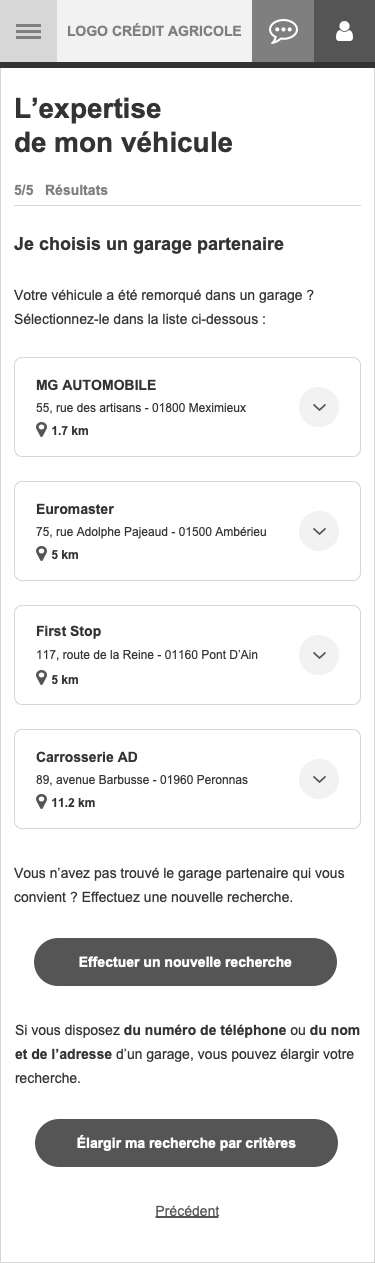Click the location pin next to 1.7 km
This screenshot has width=375, height=1263.
point(41,430)
